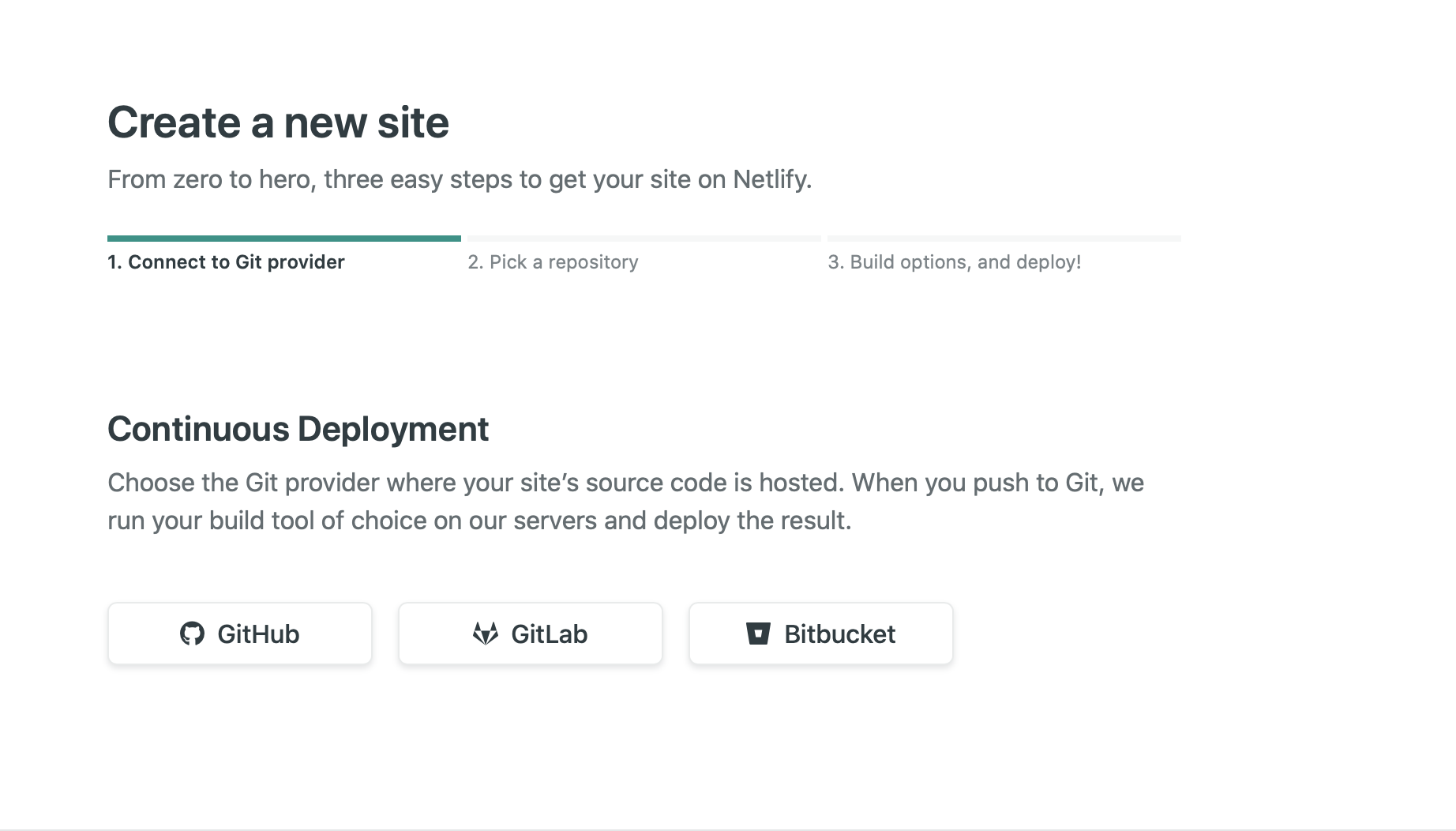Click the gray progress bar above Build options

[1004, 238]
